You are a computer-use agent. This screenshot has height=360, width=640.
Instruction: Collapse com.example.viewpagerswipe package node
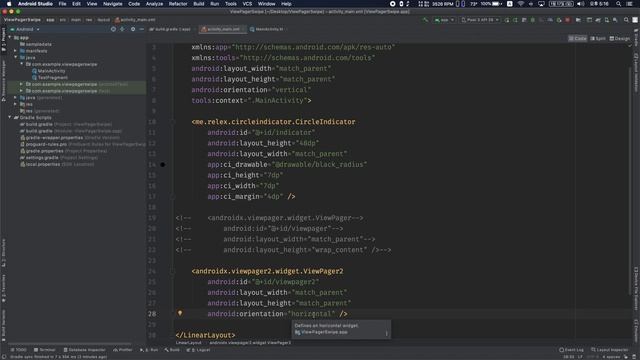pyautogui.click(x=22, y=64)
